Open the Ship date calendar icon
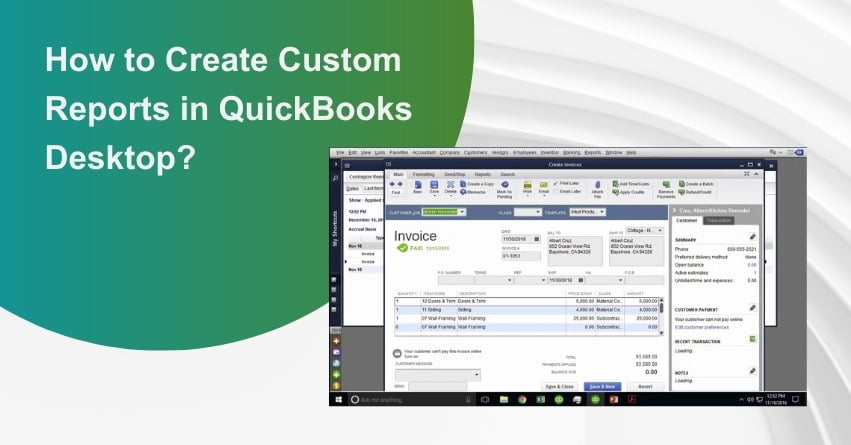The height and width of the screenshot is (445, 851). (x=580, y=280)
